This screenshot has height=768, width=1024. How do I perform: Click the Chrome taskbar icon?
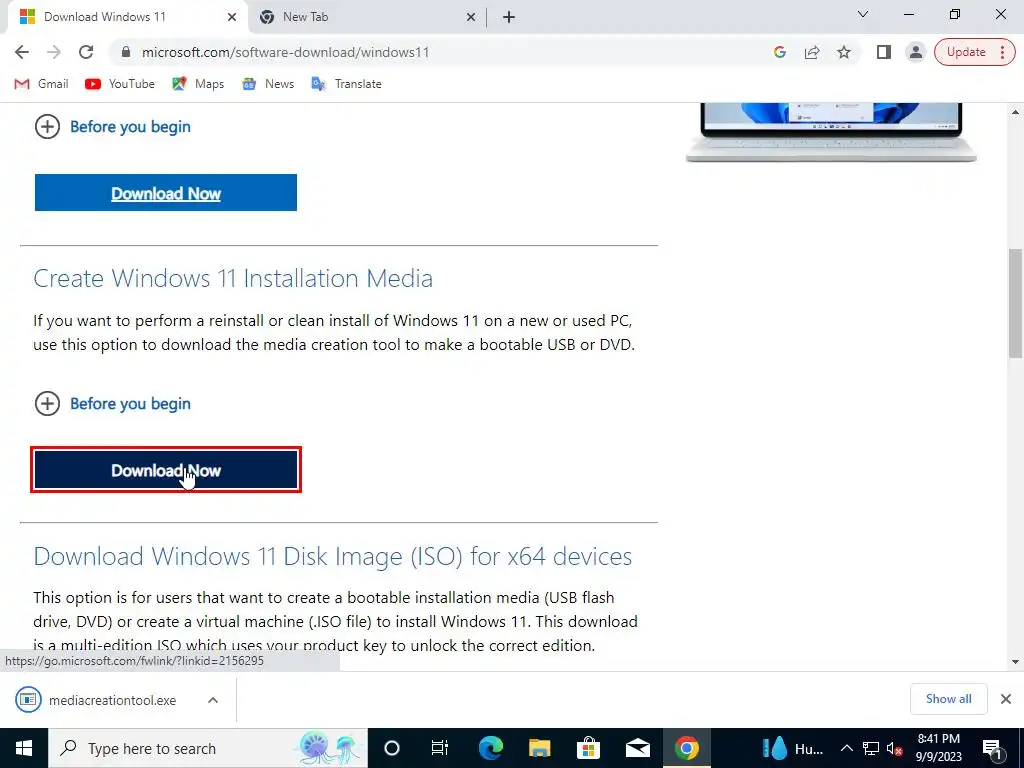686,748
